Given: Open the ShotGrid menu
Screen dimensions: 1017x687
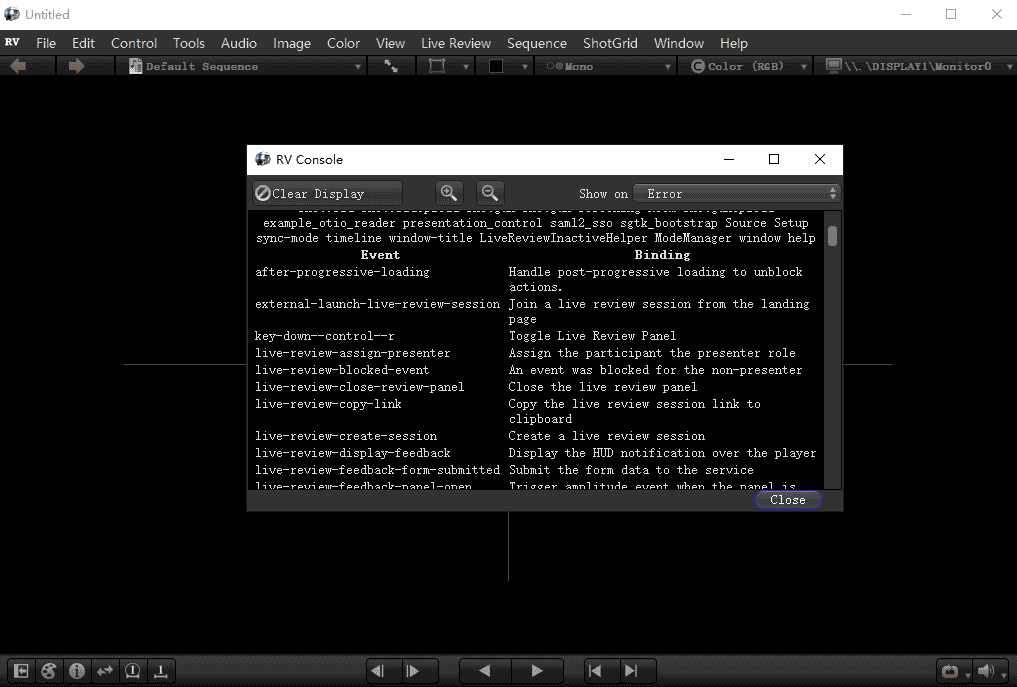Looking at the screenshot, I should pyautogui.click(x=610, y=43).
